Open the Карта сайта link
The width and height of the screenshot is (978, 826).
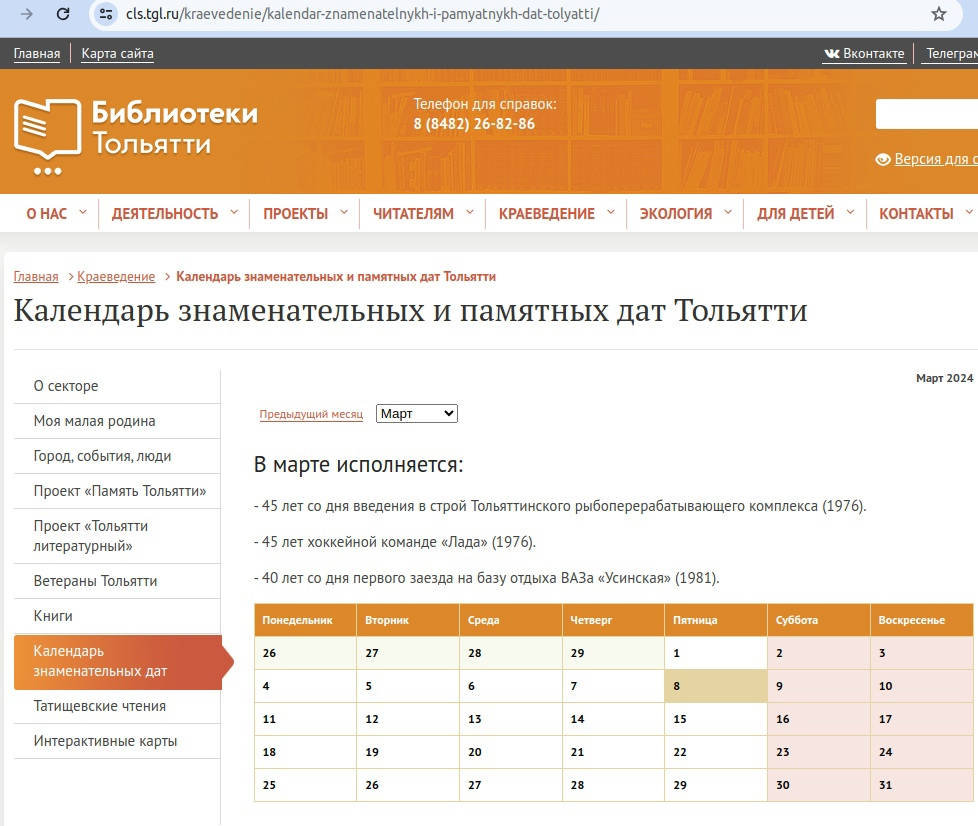[117, 54]
